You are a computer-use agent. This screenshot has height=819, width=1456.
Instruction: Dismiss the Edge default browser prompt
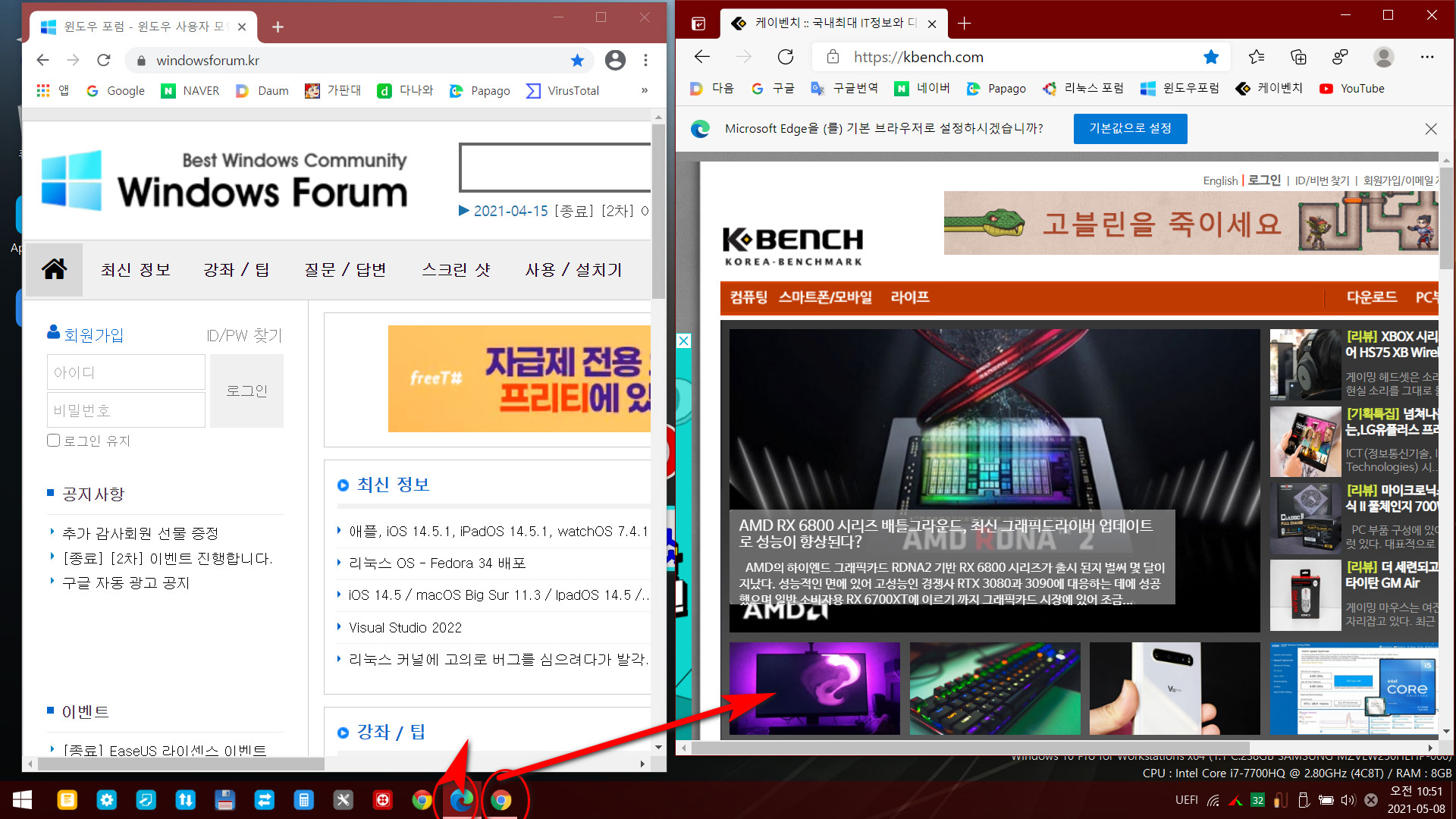[1431, 129]
